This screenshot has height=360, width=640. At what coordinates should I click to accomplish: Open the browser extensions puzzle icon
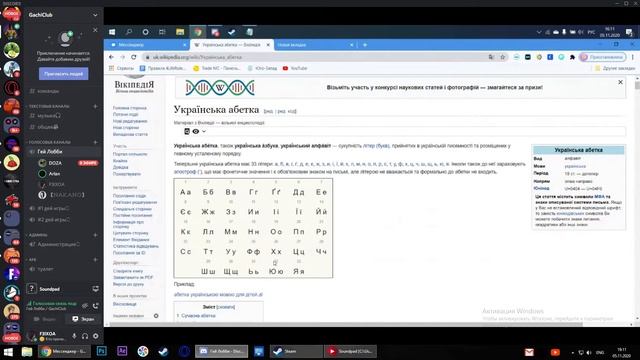click(x=572, y=57)
